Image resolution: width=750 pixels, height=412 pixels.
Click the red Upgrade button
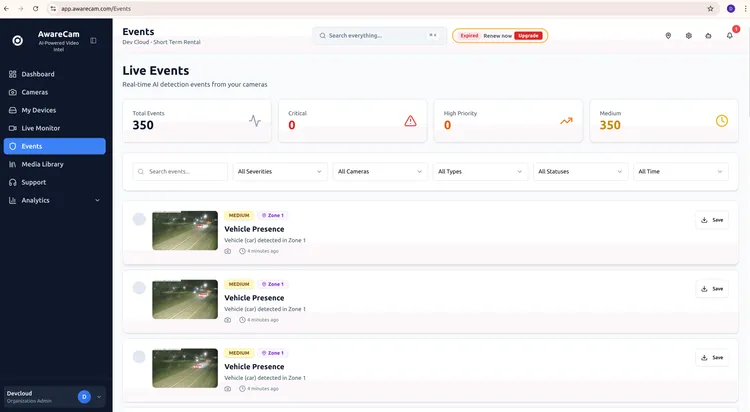(529, 35)
